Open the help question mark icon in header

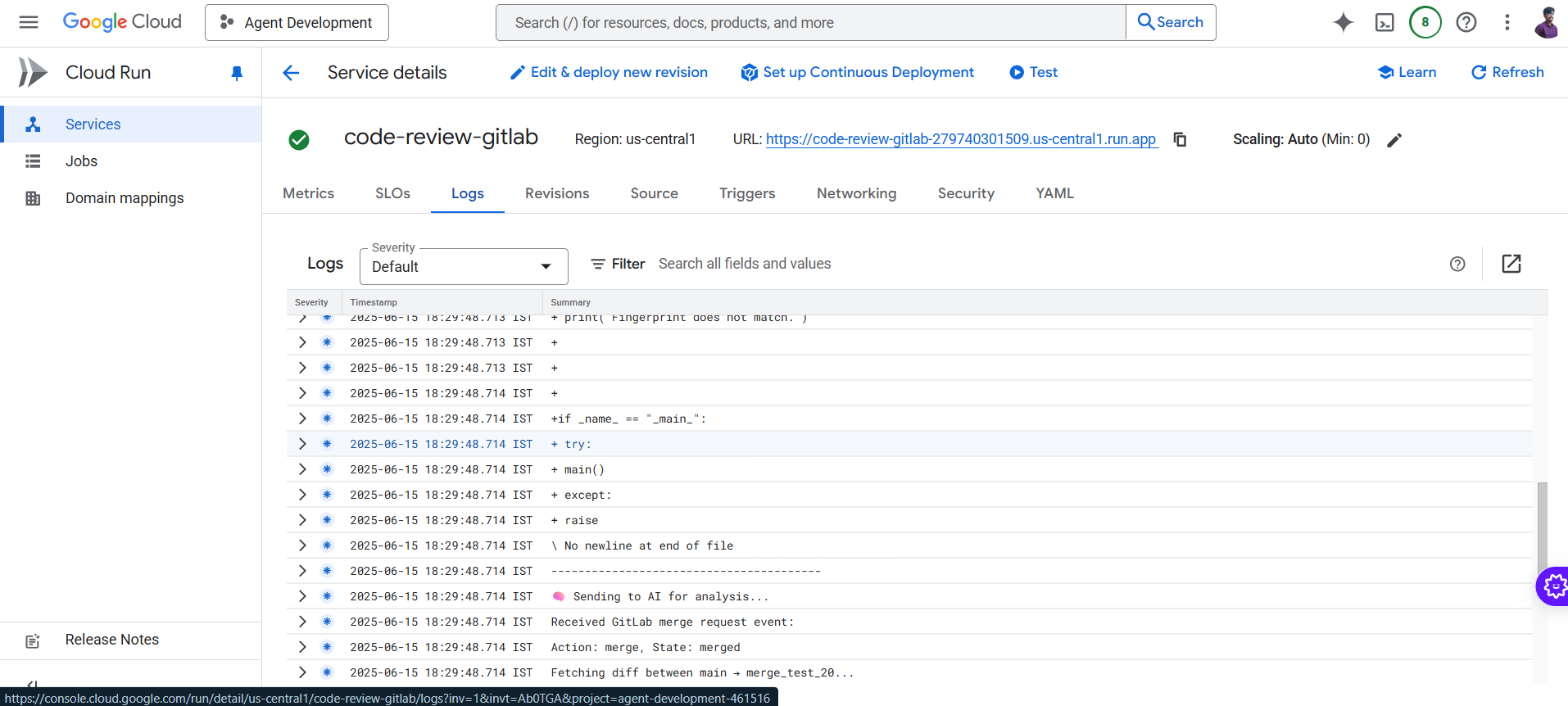coord(1466,22)
